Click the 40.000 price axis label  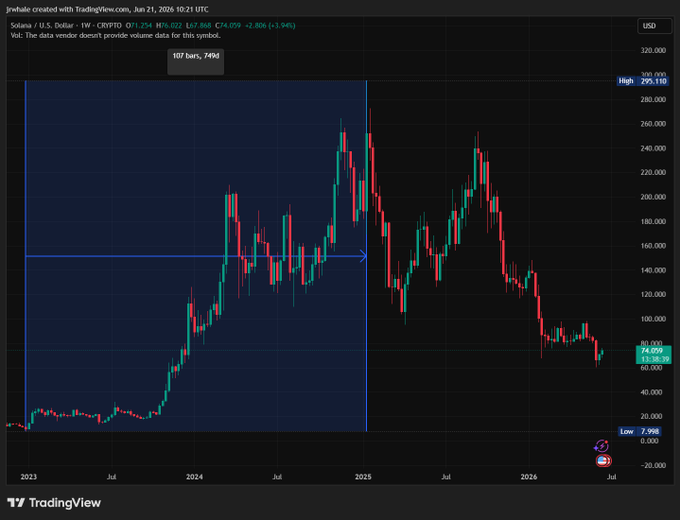point(653,392)
